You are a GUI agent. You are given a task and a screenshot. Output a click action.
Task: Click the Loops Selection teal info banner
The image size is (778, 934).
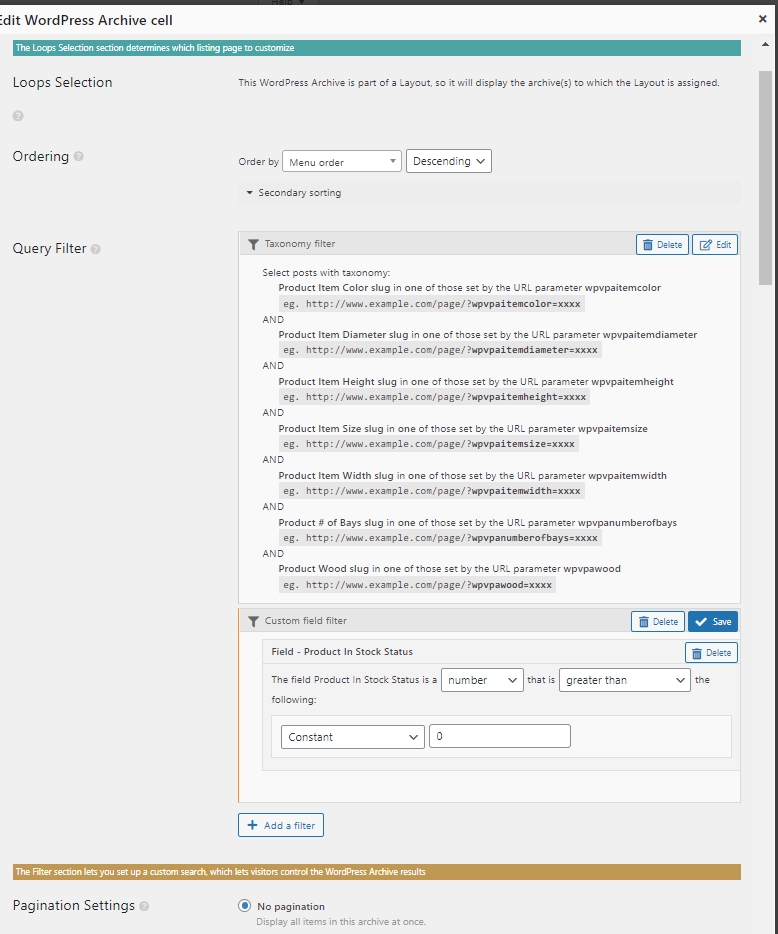click(x=376, y=48)
